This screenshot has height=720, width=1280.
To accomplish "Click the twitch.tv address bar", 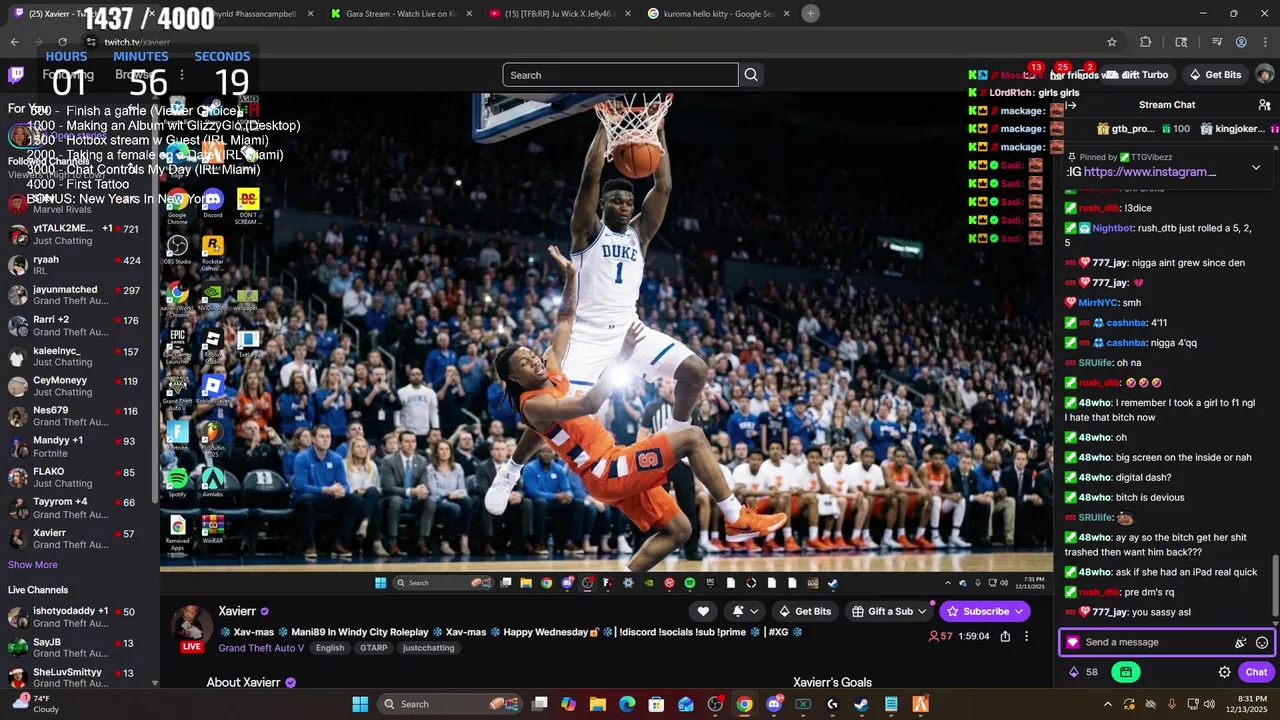I will (590, 42).
